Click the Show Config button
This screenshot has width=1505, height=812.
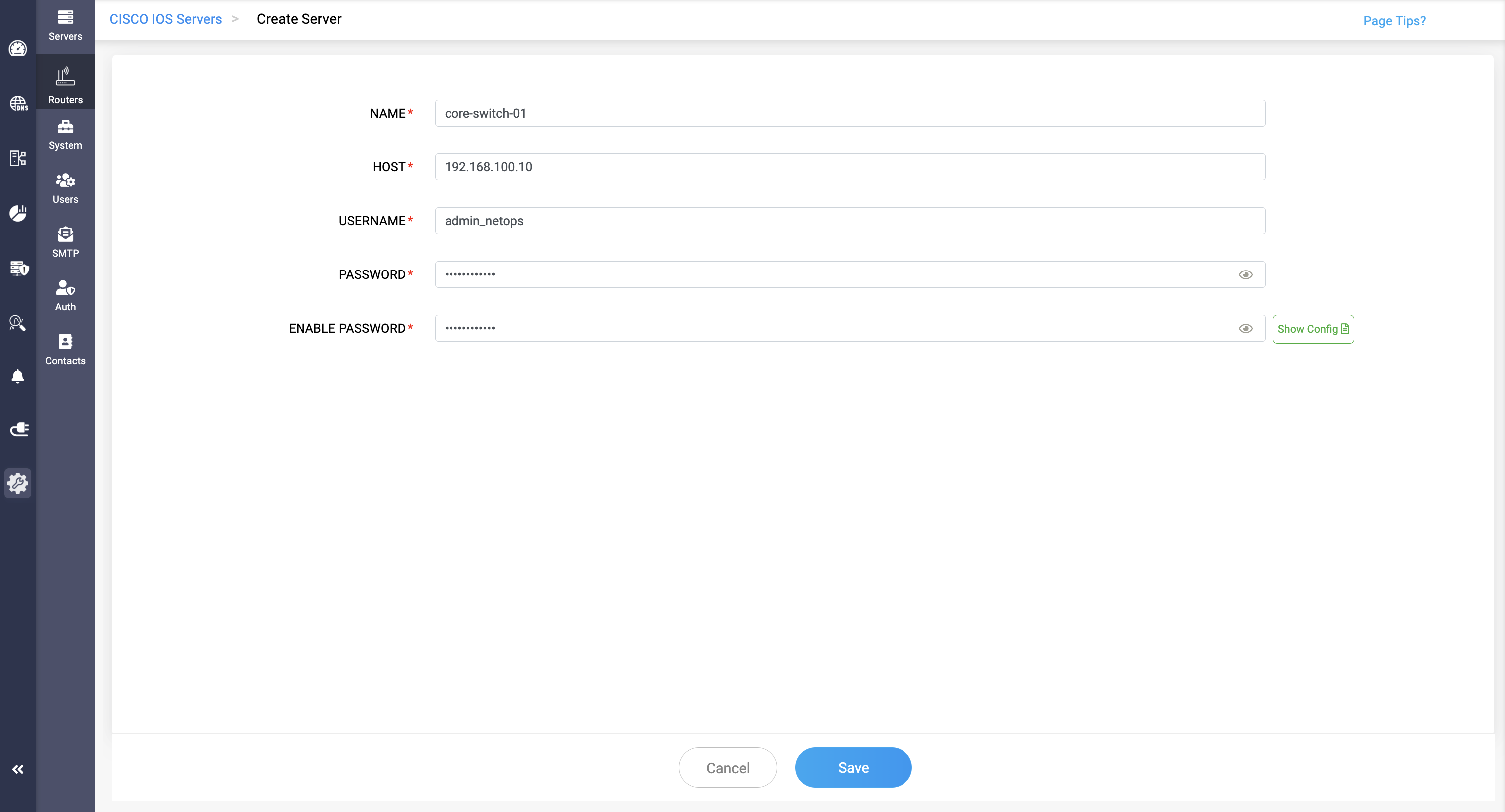click(x=1313, y=329)
